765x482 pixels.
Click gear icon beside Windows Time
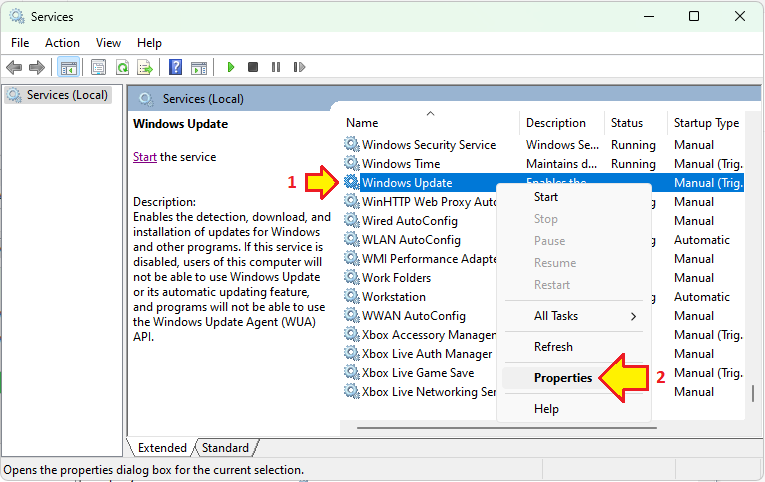coord(351,163)
